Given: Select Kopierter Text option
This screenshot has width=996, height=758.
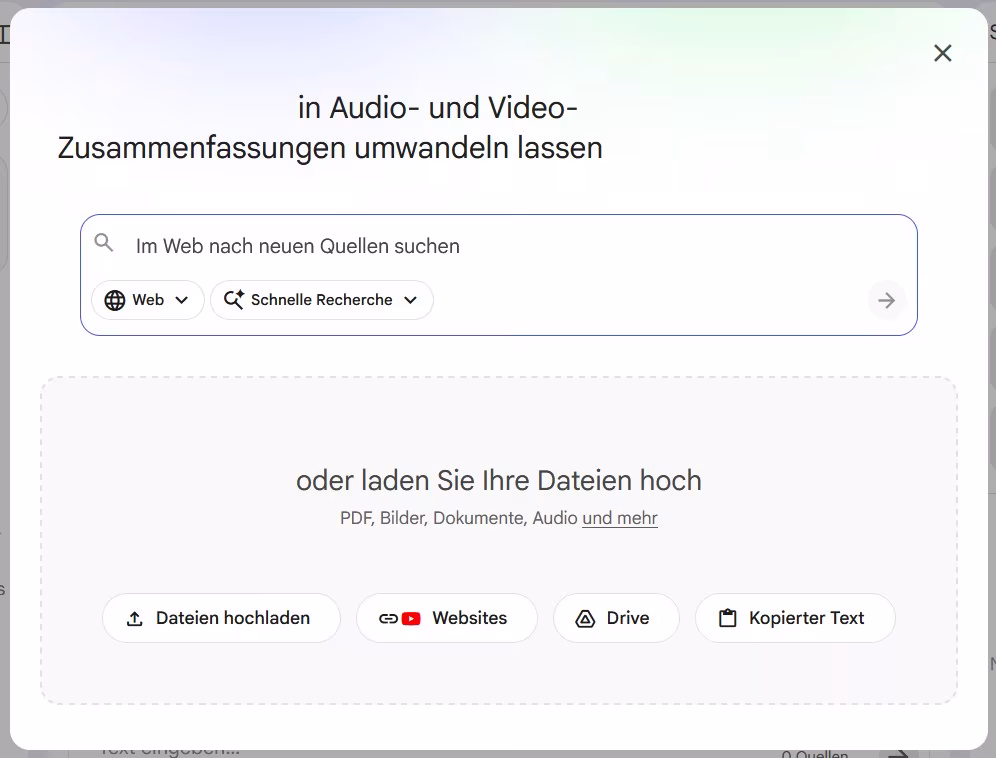Looking at the screenshot, I should (795, 618).
